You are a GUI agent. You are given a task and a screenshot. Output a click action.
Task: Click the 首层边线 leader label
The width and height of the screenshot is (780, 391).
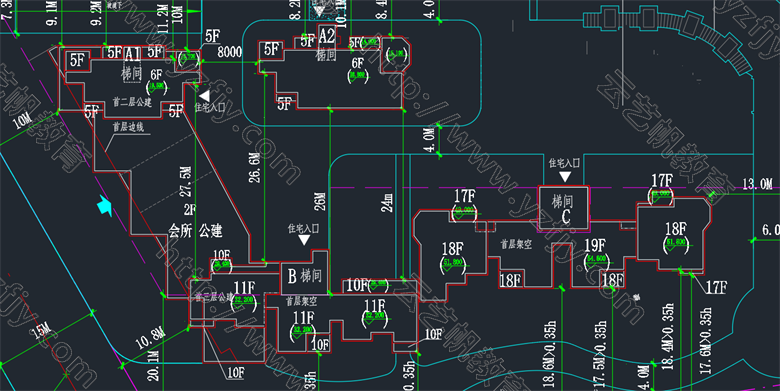click(x=128, y=127)
